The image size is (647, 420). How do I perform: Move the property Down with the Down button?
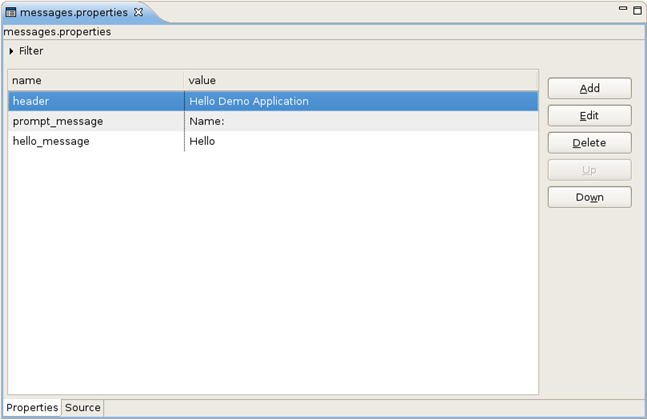589,197
